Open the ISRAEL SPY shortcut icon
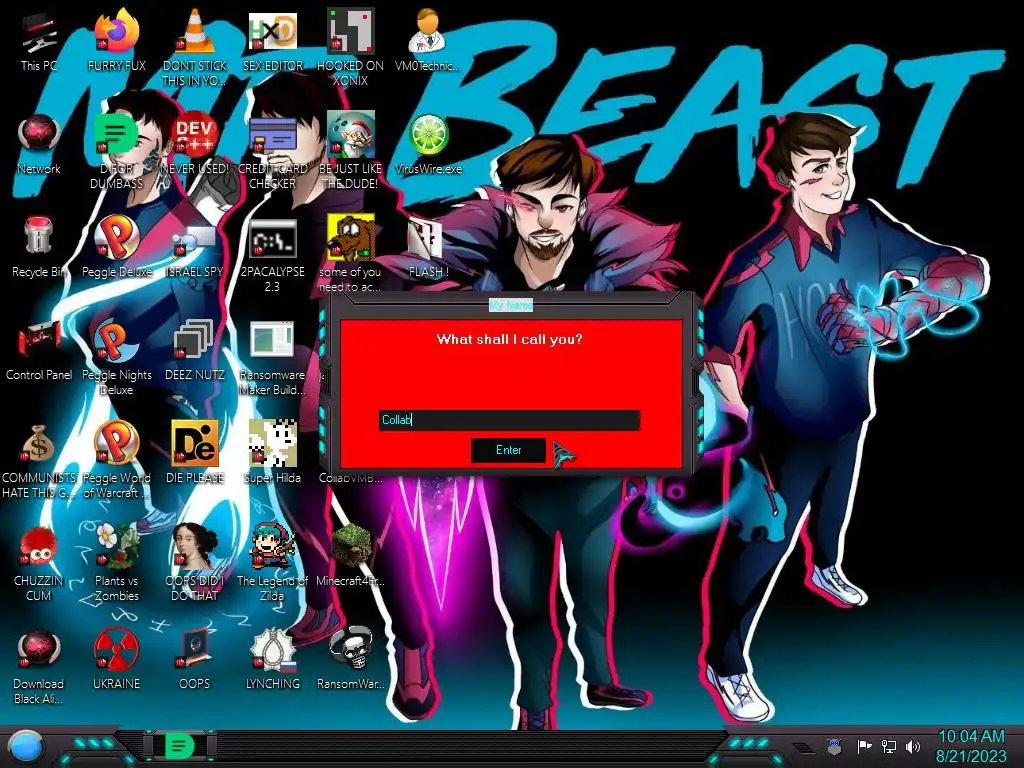Image resolution: width=1024 pixels, height=768 pixels. click(195, 240)
